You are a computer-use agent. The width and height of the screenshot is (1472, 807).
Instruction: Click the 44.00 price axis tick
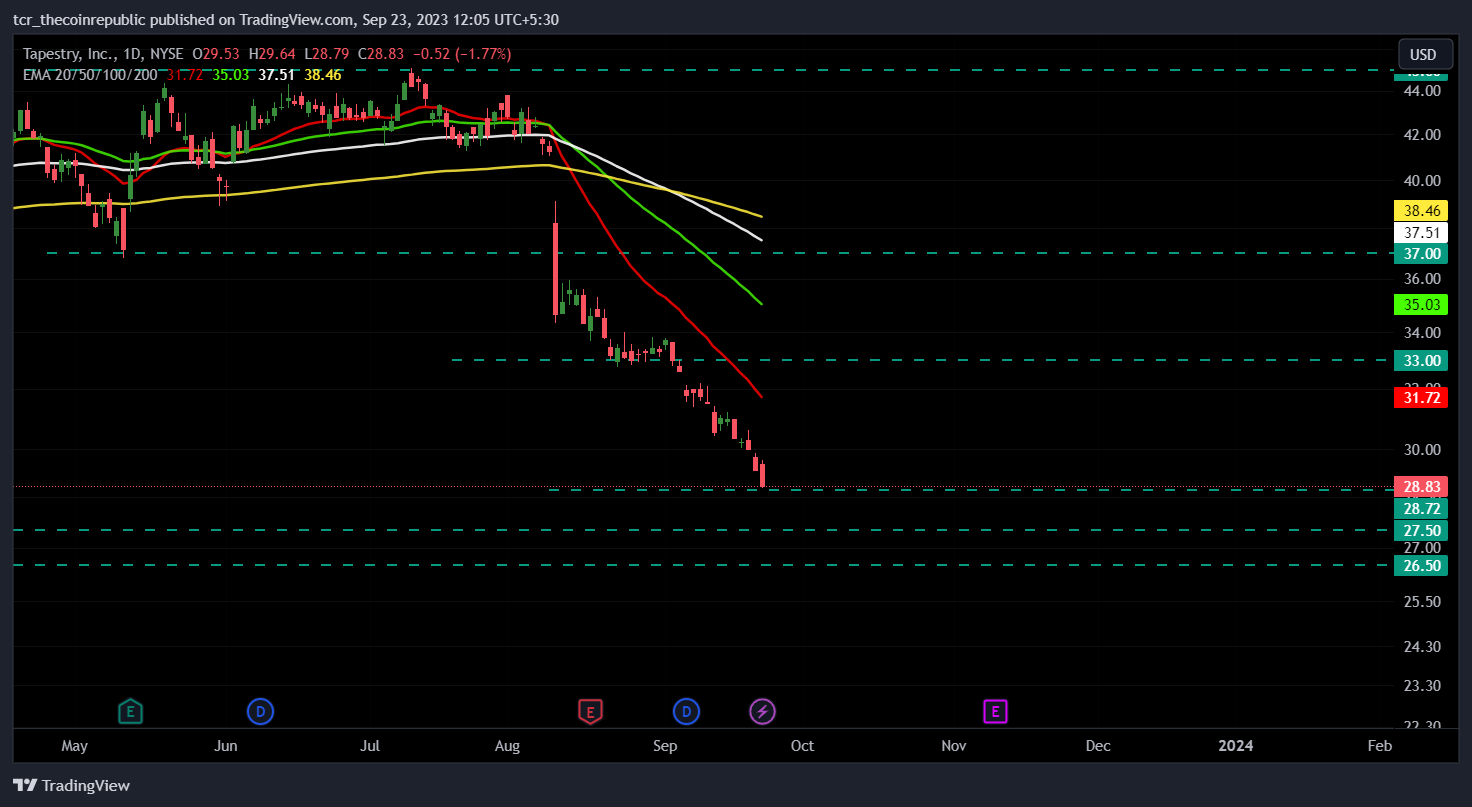[1422, 90]
